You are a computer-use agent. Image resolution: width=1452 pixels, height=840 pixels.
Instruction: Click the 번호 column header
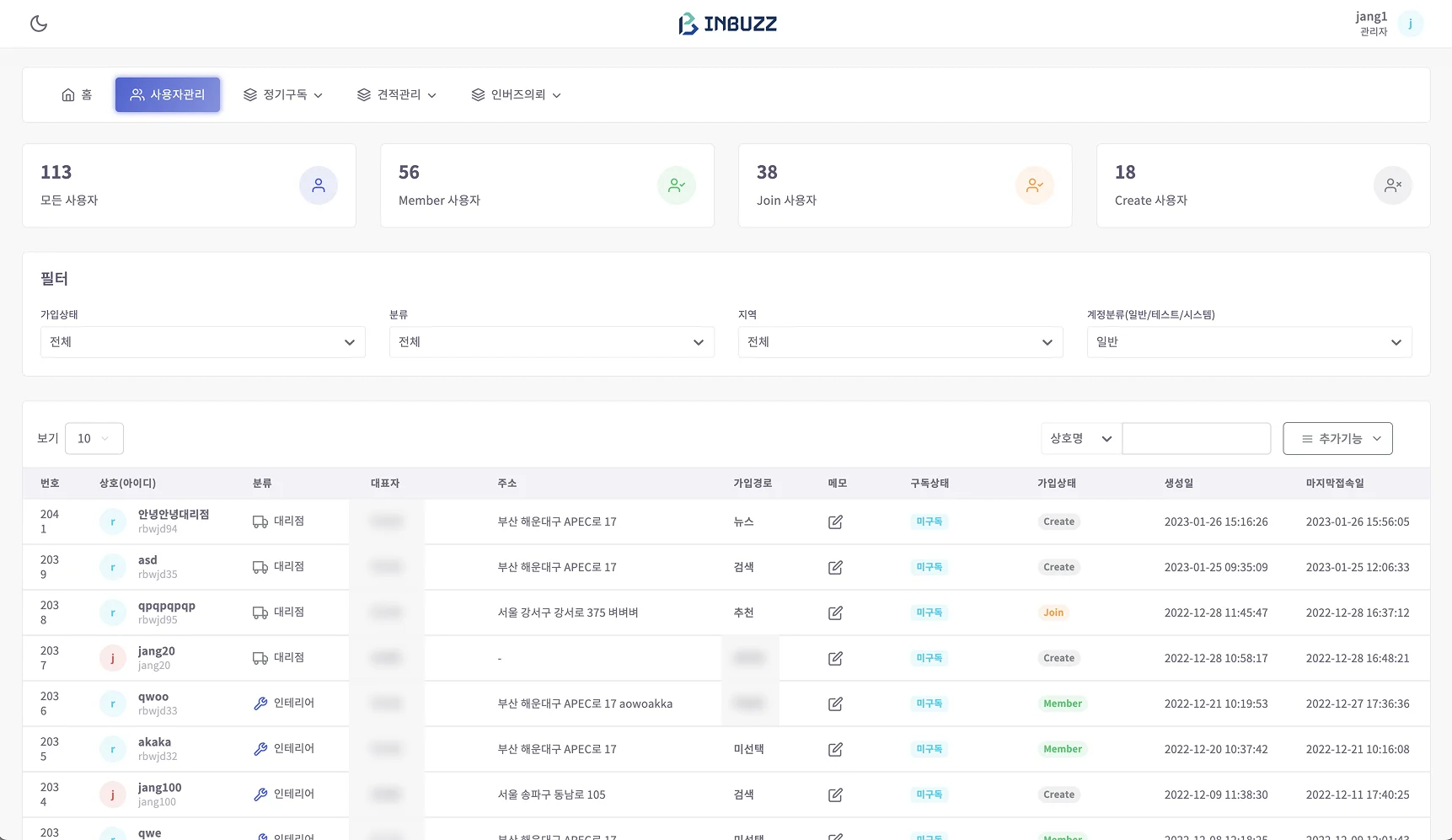(x=50, y=484)
